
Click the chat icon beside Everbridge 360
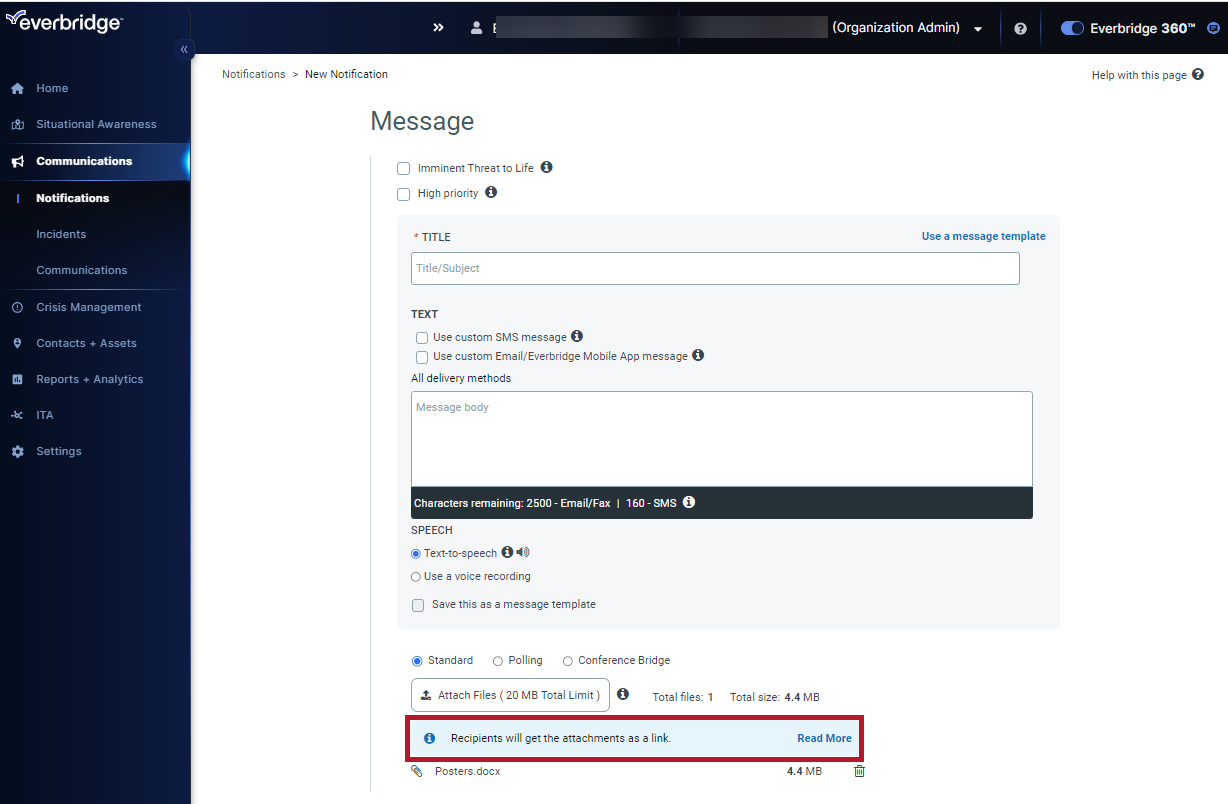(1213, 29)
